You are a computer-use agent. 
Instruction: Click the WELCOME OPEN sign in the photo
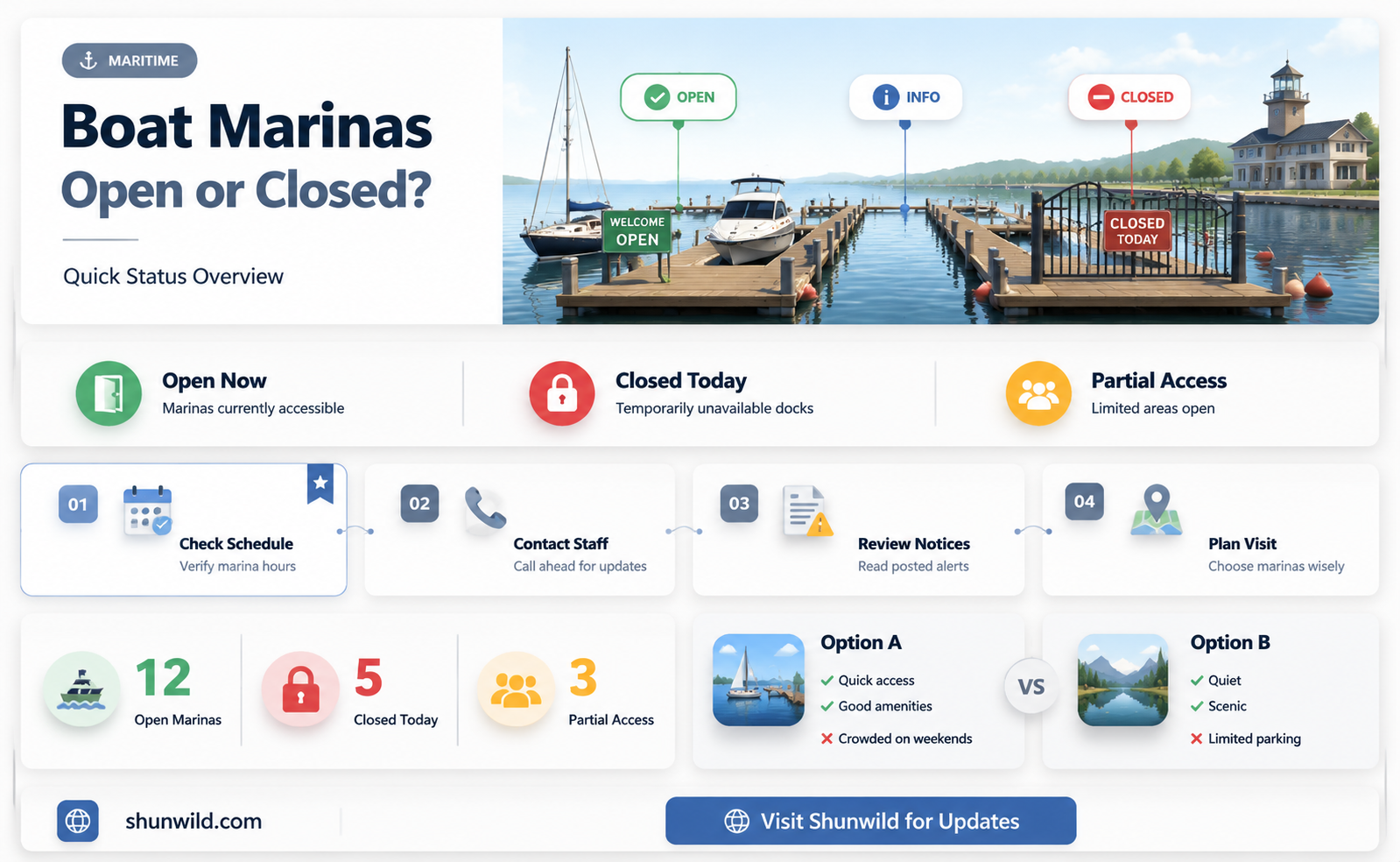[637, 231]
